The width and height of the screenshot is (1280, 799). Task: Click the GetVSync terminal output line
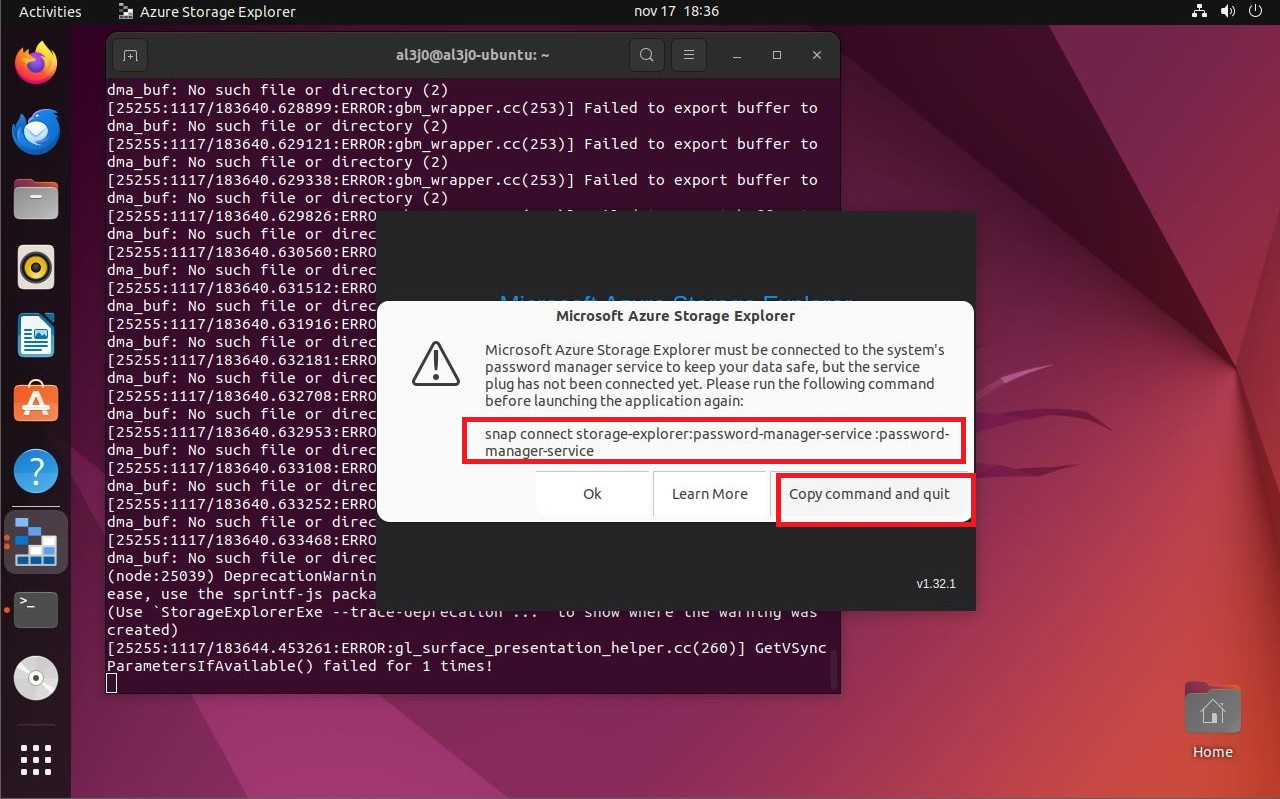[467, 657]
